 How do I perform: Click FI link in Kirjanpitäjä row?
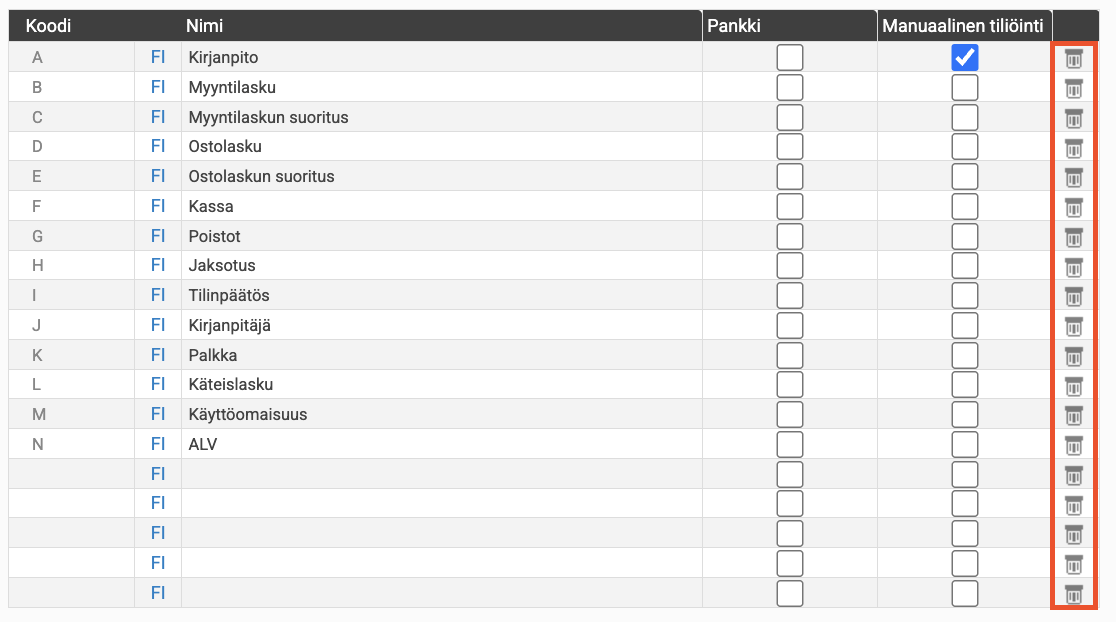pyautogui.click(x=158, y=325)
